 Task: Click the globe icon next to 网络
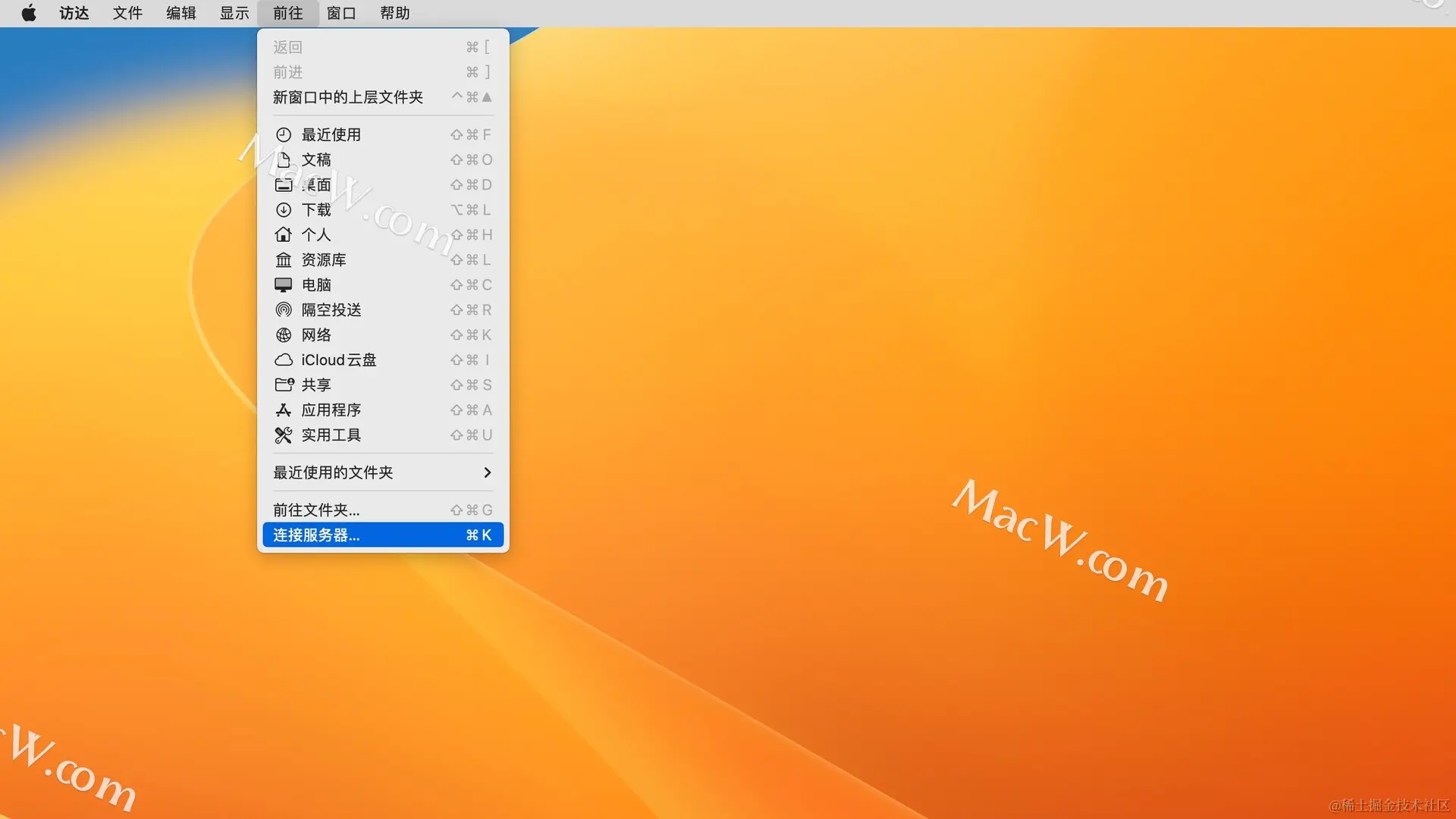(284, 335)
